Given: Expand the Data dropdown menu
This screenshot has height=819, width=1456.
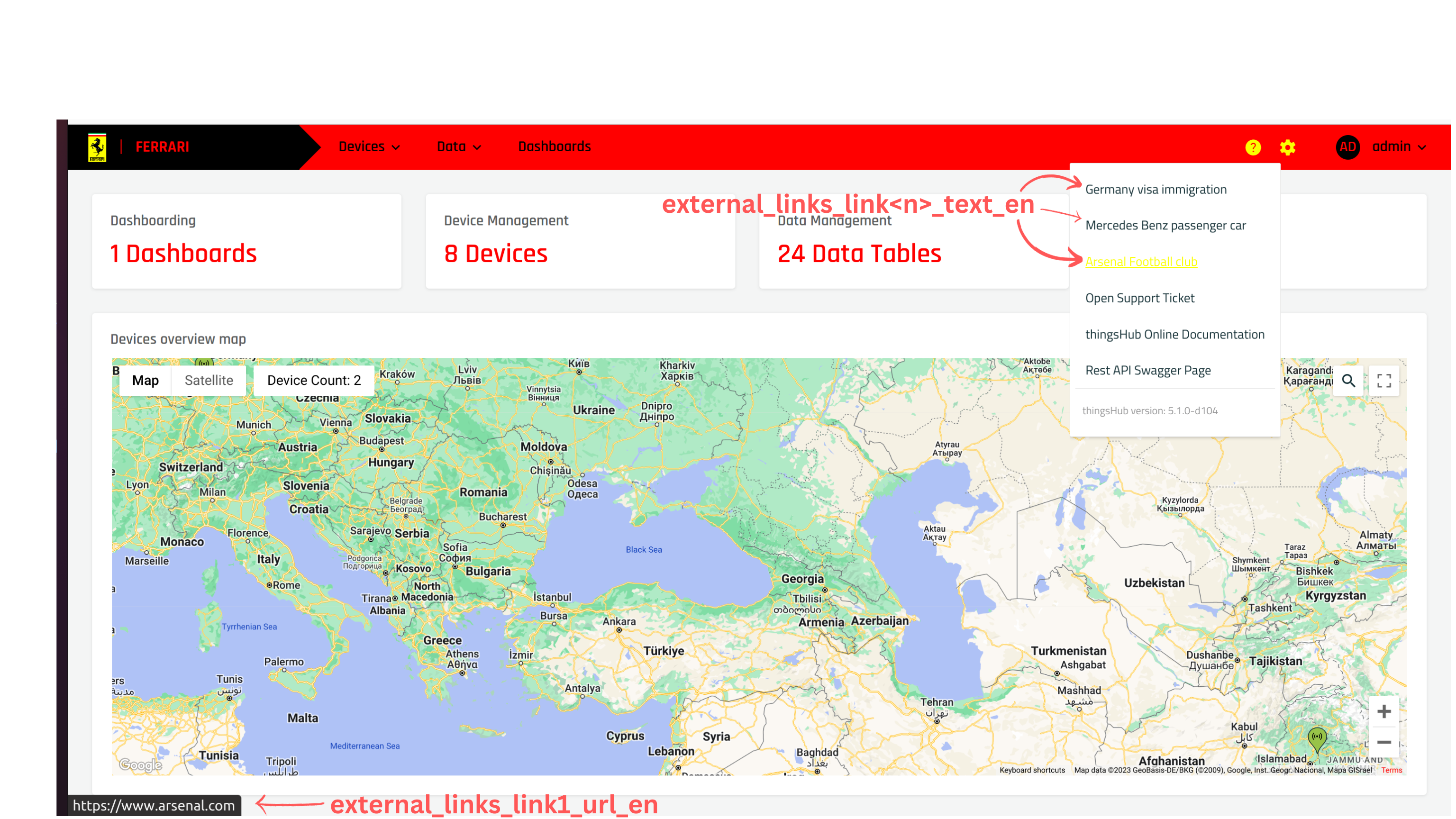Looking at the screenshot, I should point(458,147).
